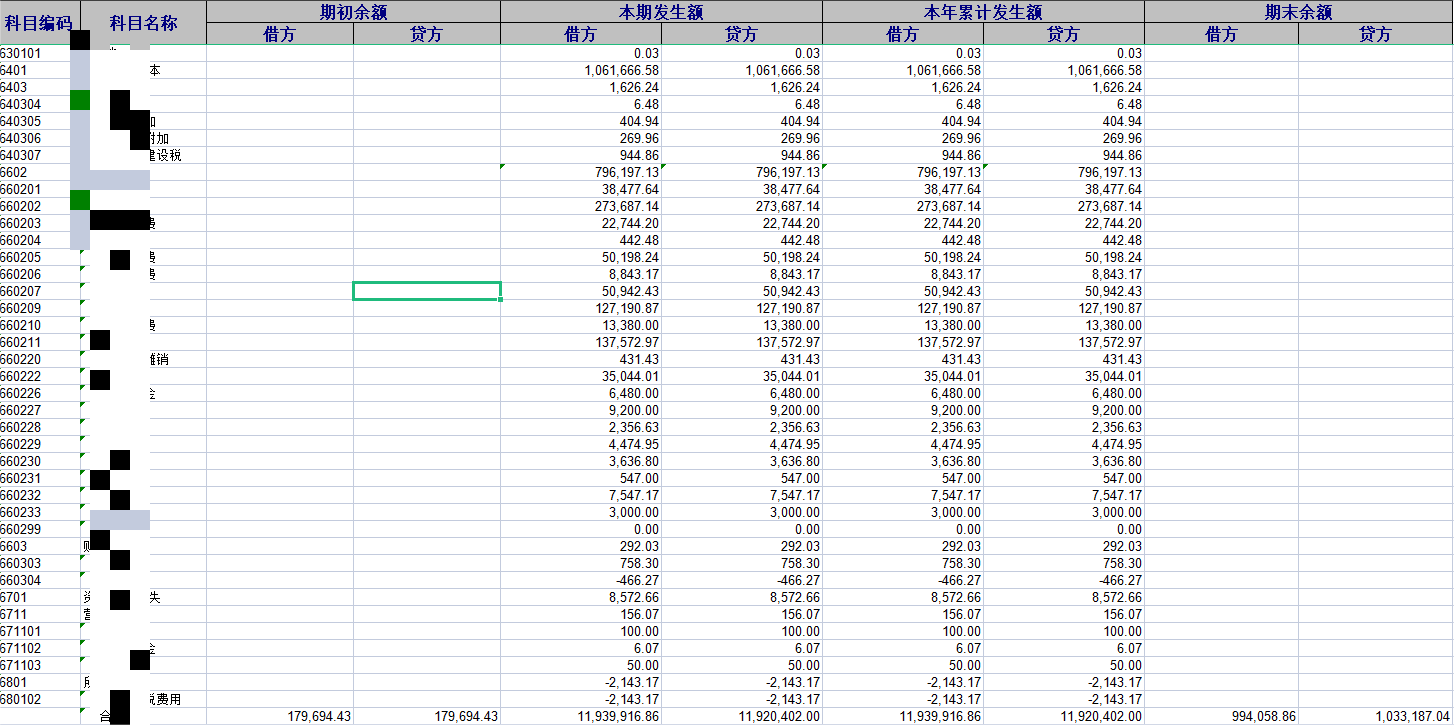
Task: Click account code 6711
Action: (x=14, y=614)
